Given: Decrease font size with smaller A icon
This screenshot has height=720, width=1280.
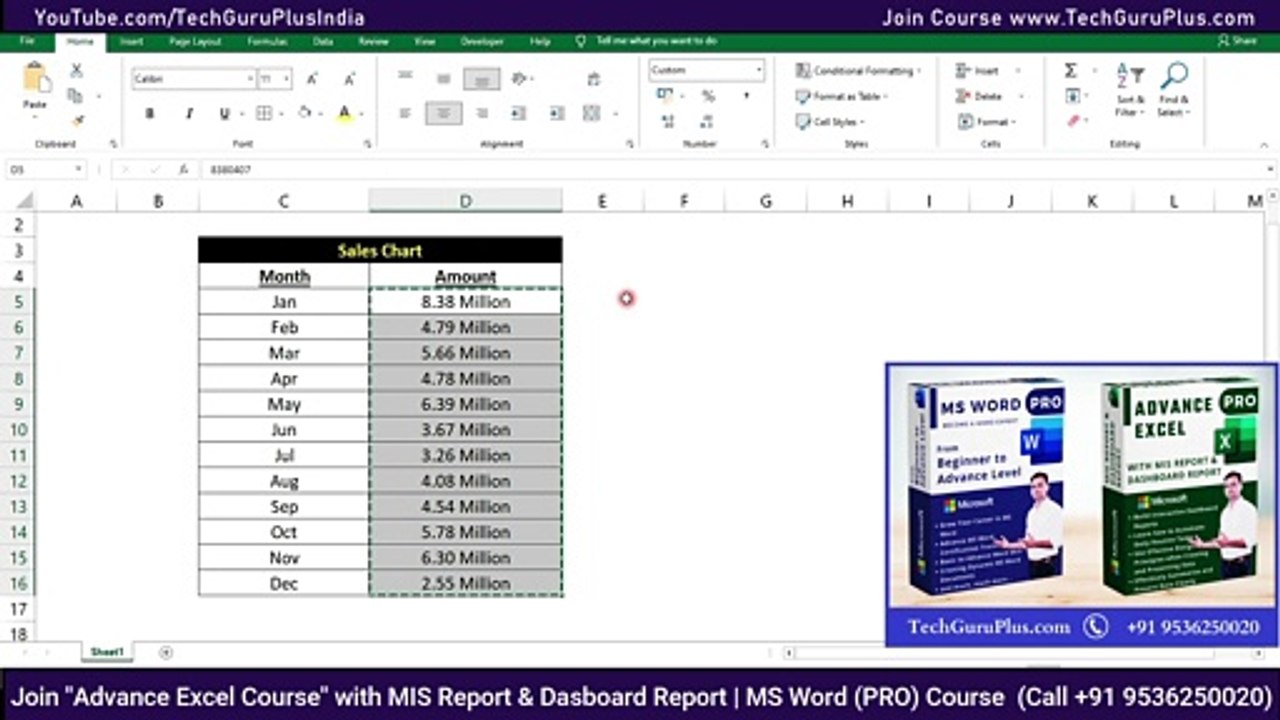Looking at the screenshot, I should tap(349, 79).
